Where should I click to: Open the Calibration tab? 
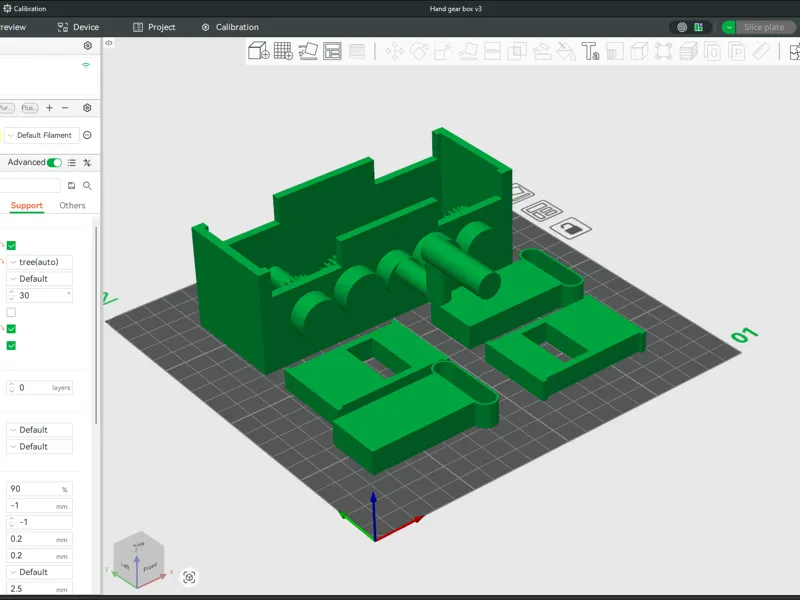click(230, 27)
